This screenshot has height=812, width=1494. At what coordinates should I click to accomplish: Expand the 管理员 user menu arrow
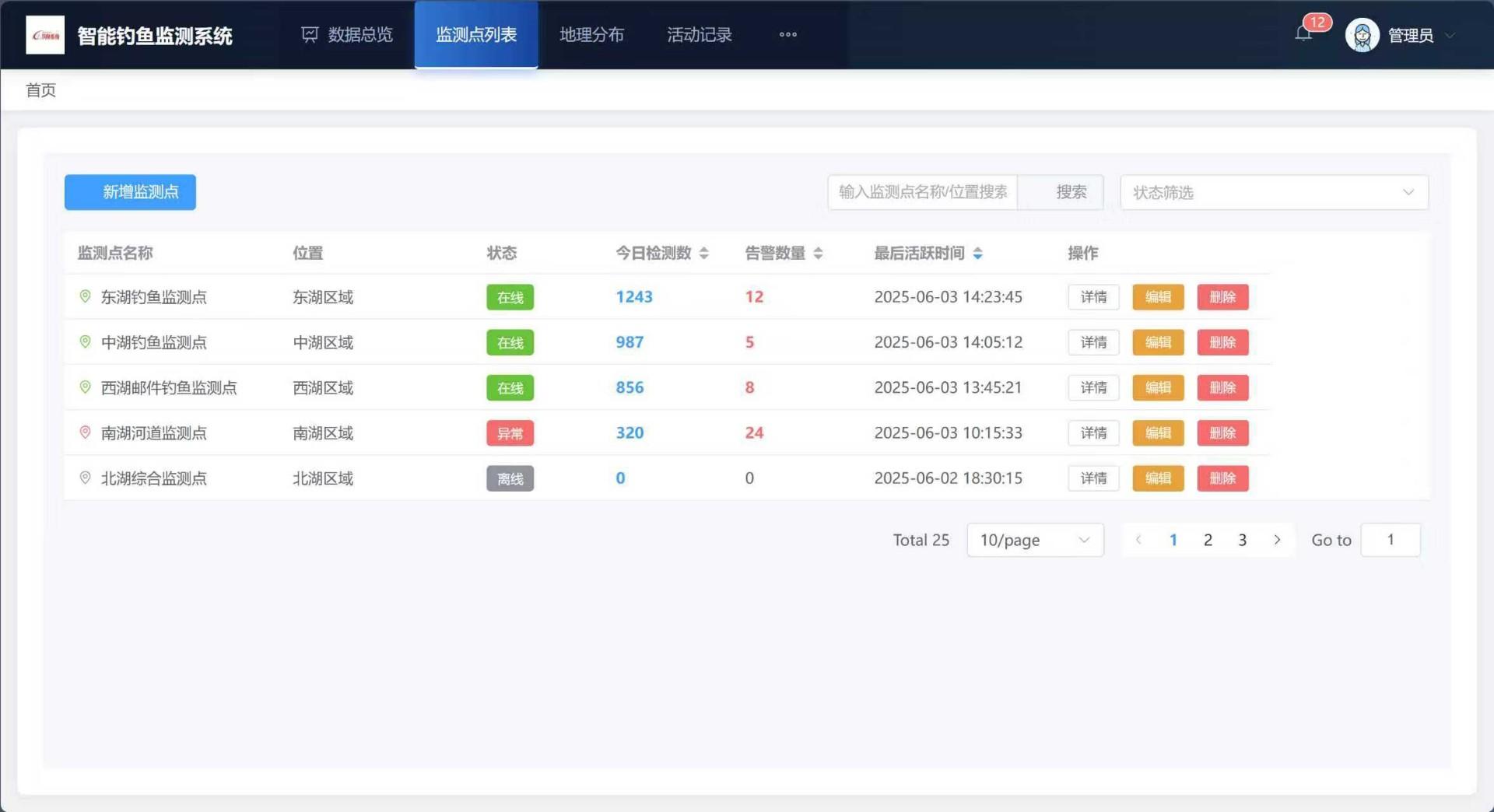point(1450,36)
